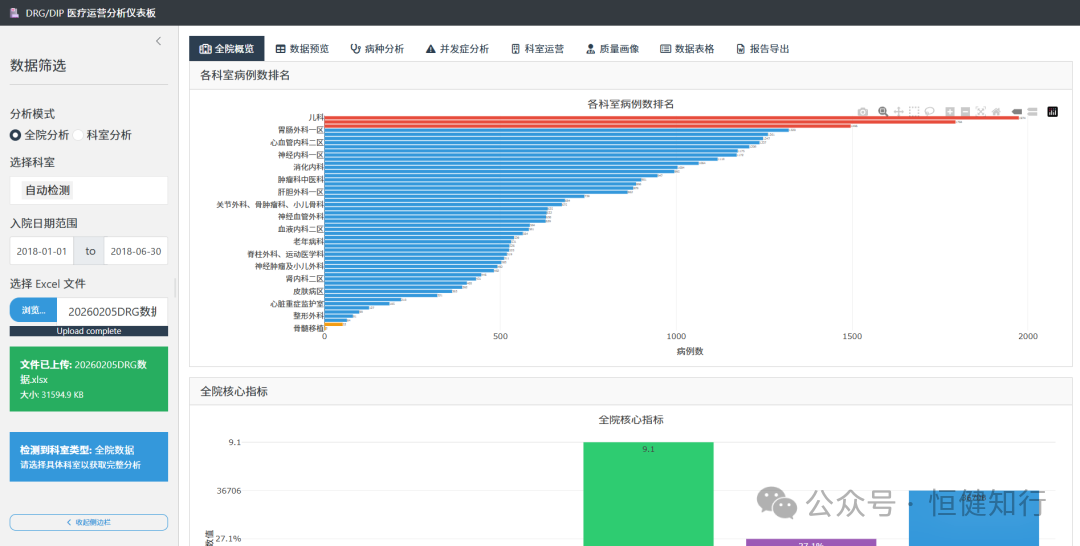Click the green 9.1 bar in 全院核心指标 chart
This screenshot has height=546, width=1080.
(x=648, y=494)
